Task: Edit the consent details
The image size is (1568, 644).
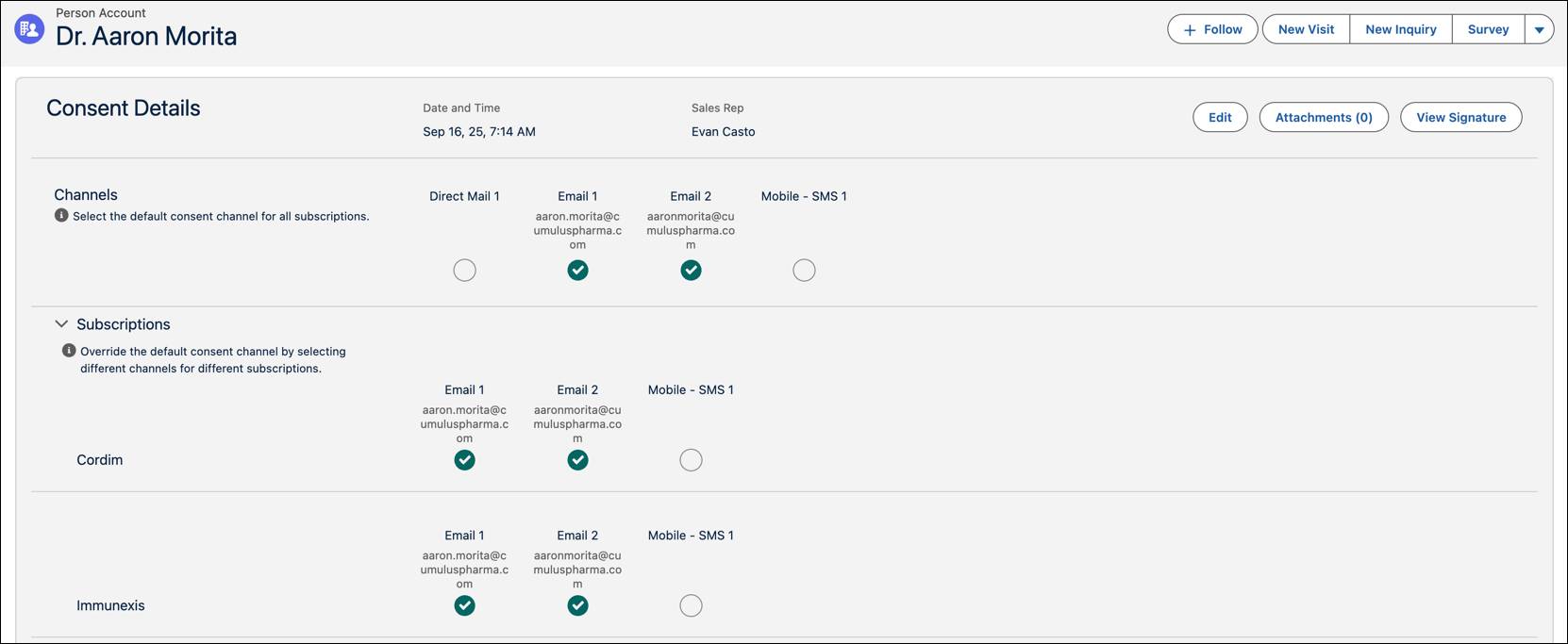Action: [1220, 117]
